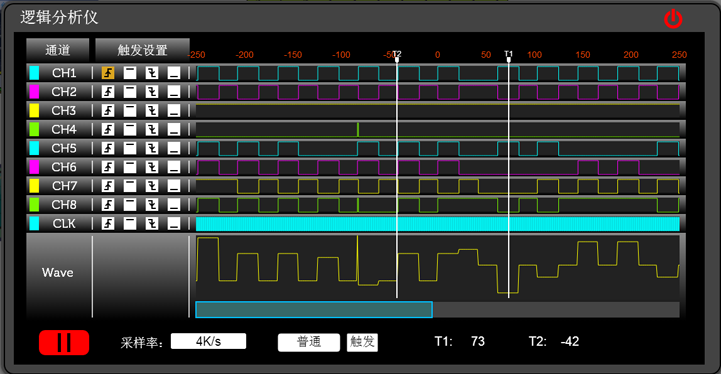Set CH3 high level trigger icon
Screen dimensions: 721x374
pos(130,110)
